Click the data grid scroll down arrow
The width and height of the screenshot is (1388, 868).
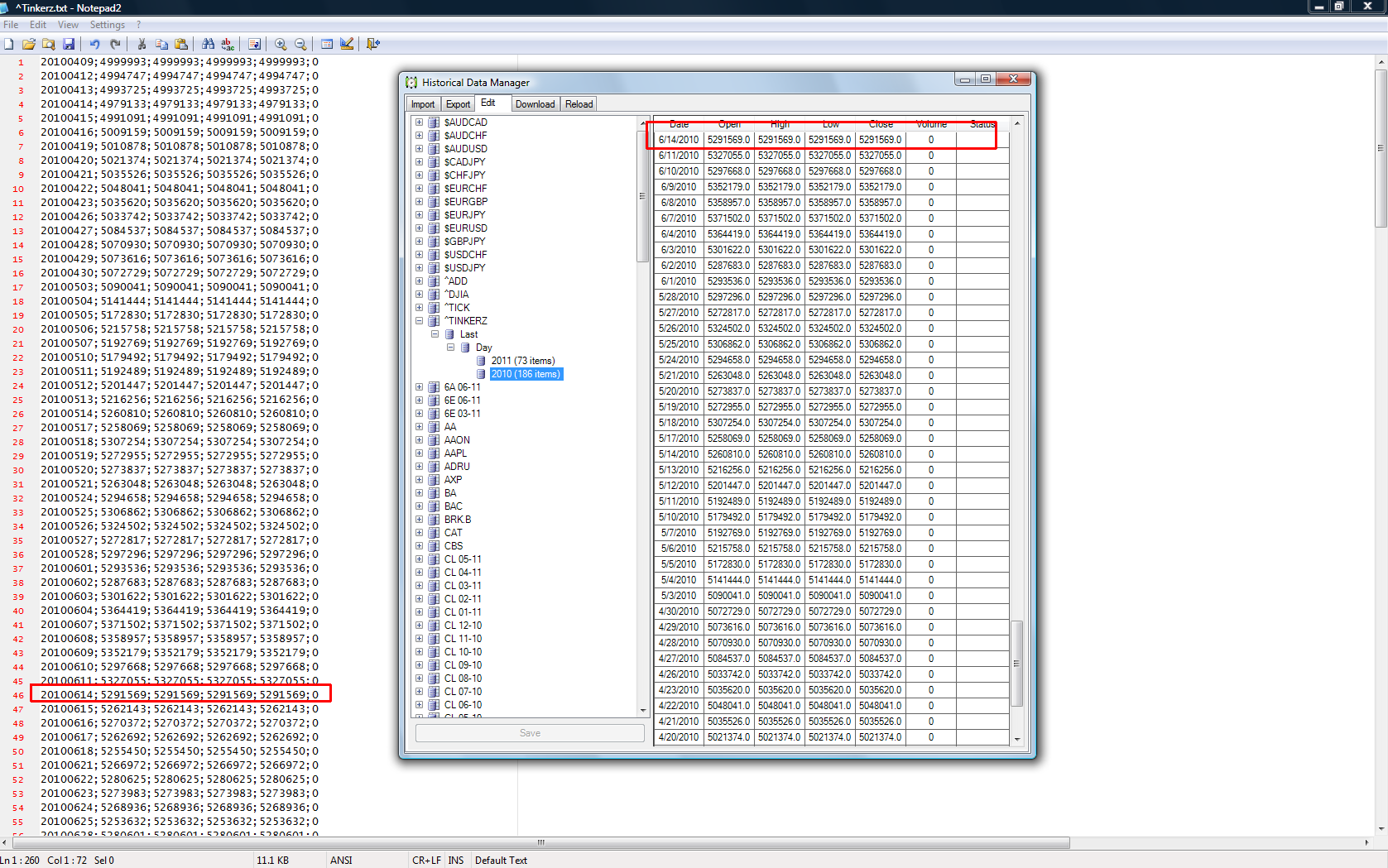(1017, 739)
